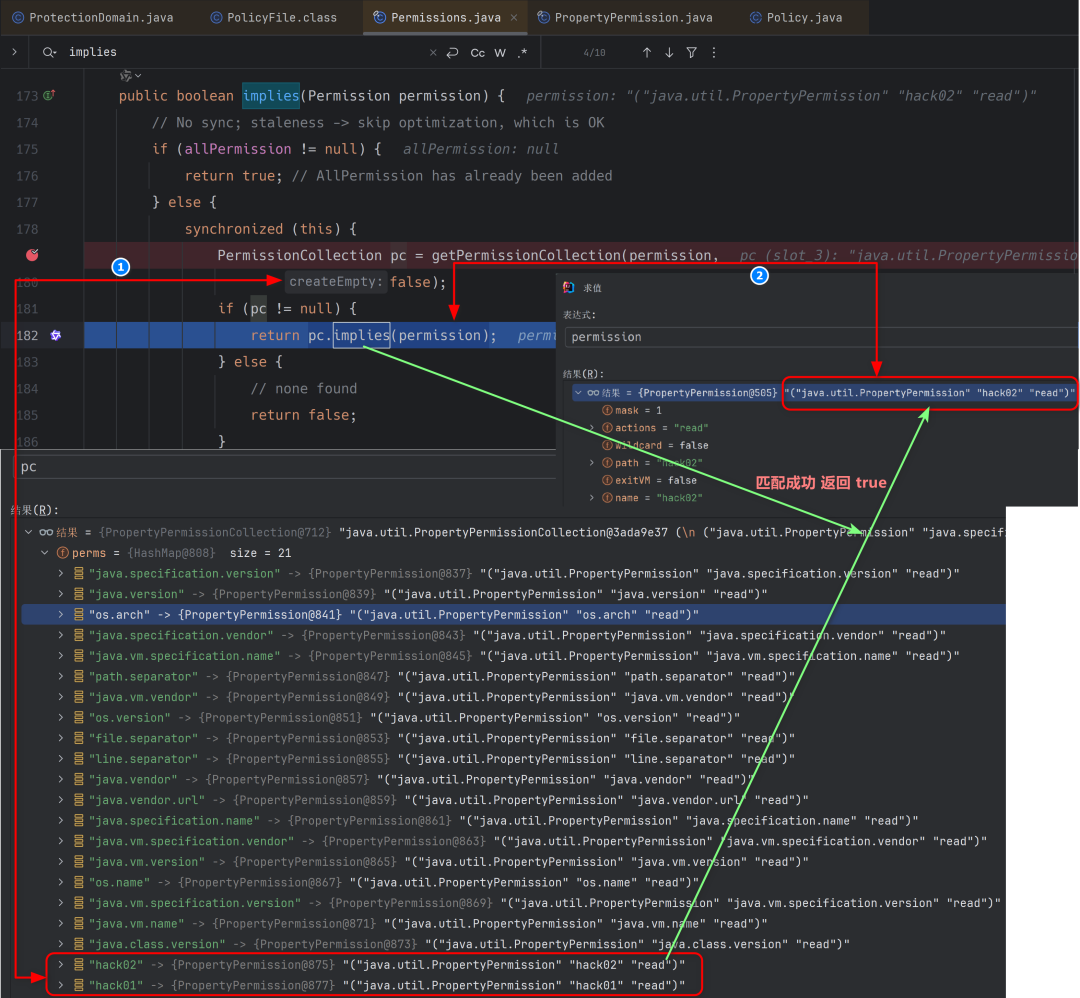This screenshot has height=998, width=1080.
Task: Expand the "java.version" map entry
Action: coord(61,594)
